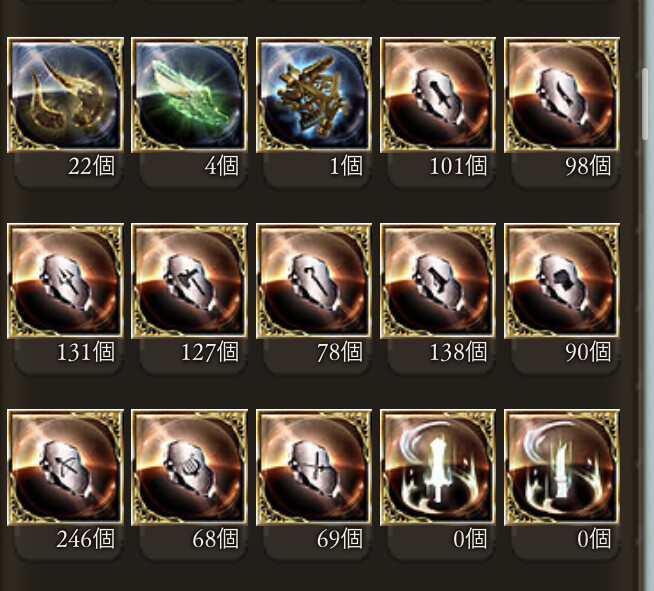Click the 246個 quantity label
Viewport: 654px width, 591px height.
(86, 539)
